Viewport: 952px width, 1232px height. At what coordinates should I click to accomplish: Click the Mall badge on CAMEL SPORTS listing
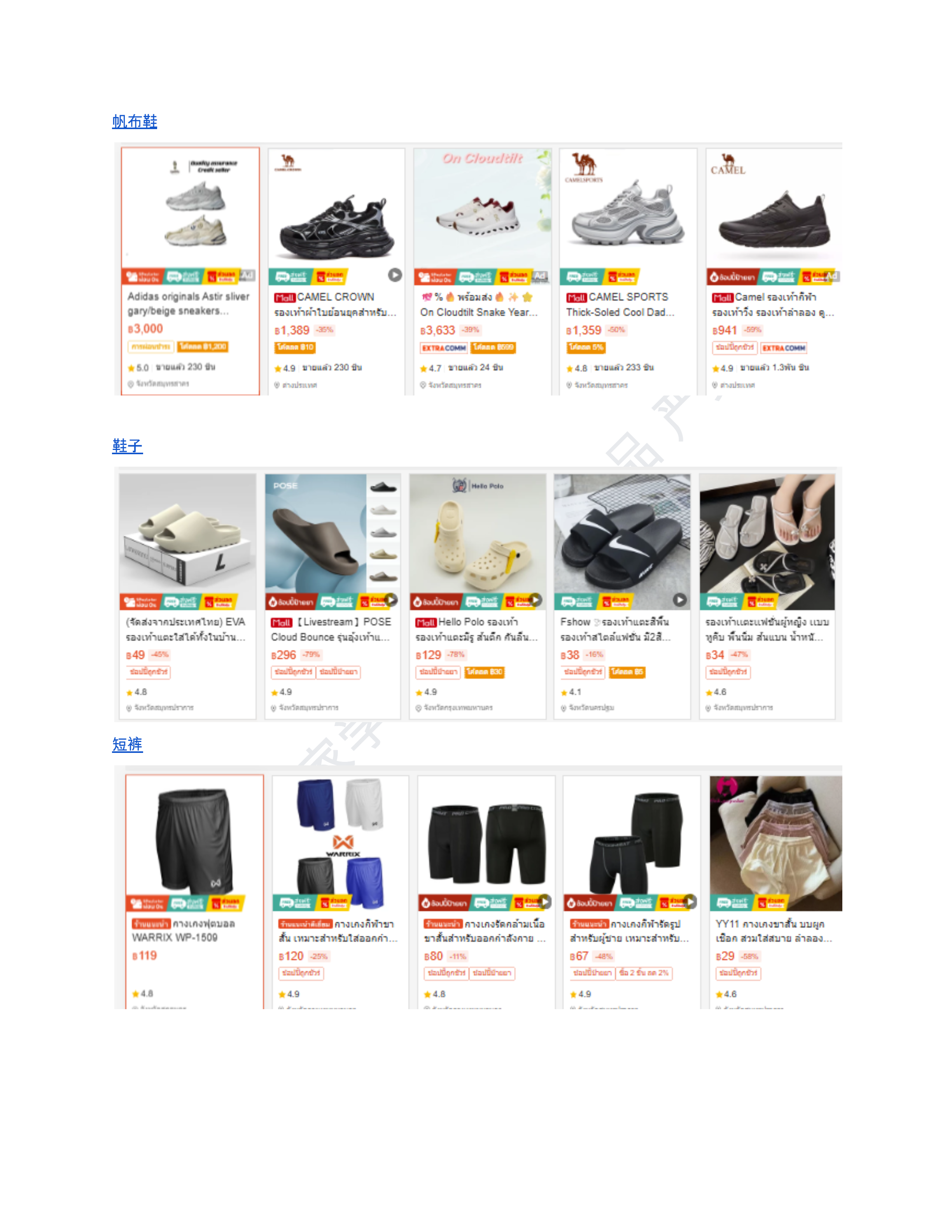coord(576,297)
